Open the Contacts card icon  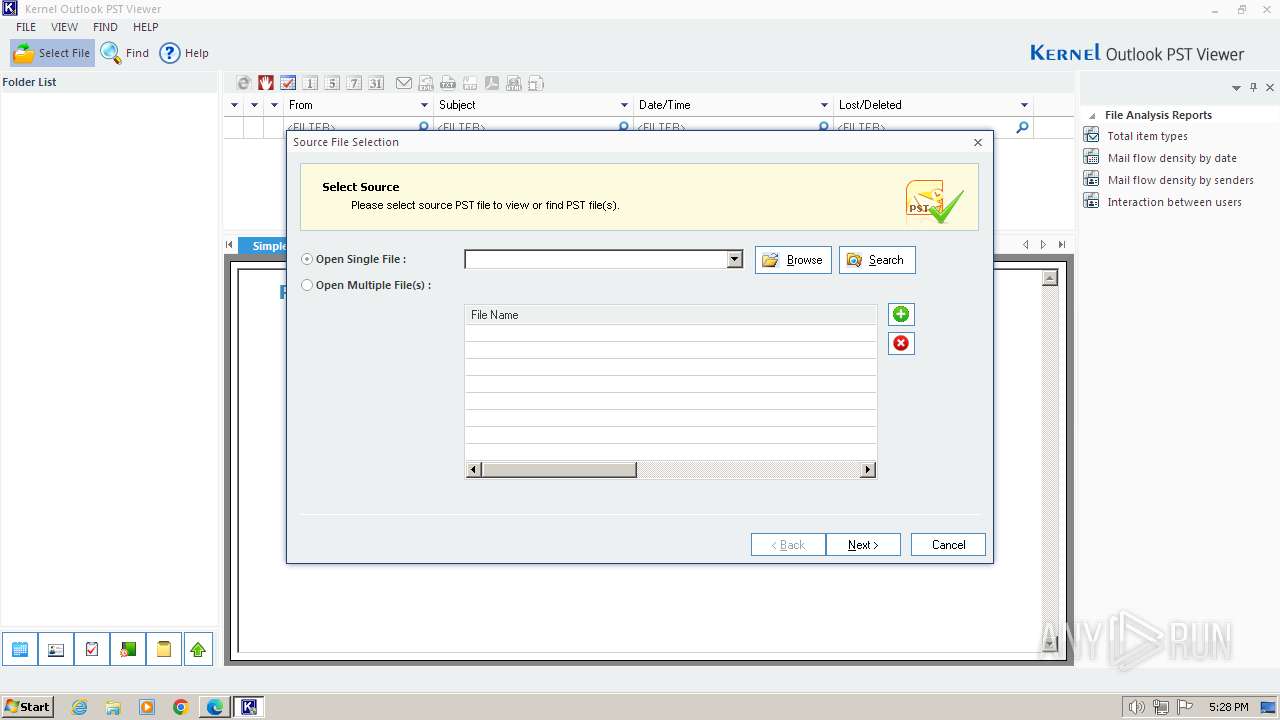56,650
